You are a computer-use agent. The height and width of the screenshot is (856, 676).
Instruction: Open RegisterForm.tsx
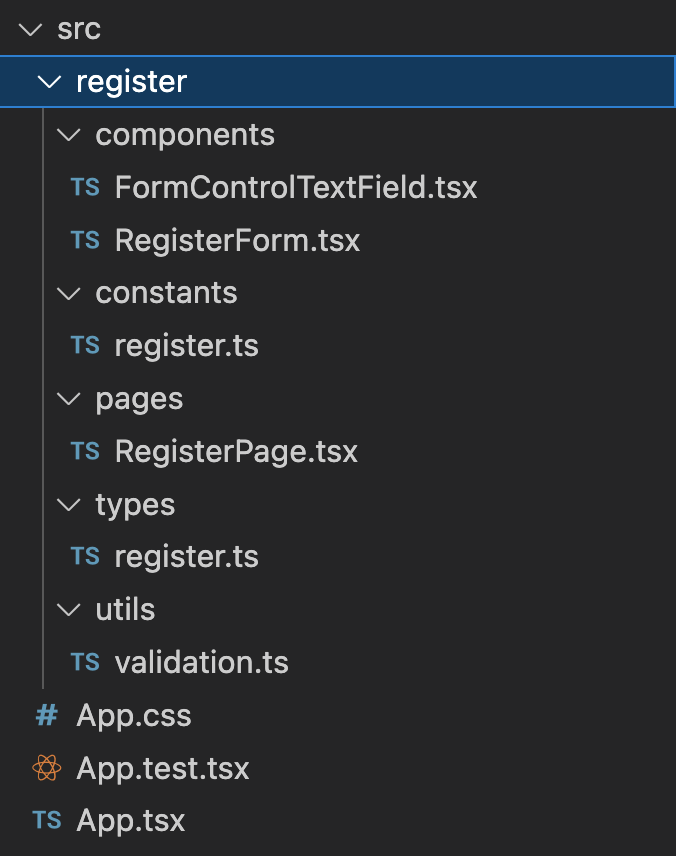tap(237, 240)
